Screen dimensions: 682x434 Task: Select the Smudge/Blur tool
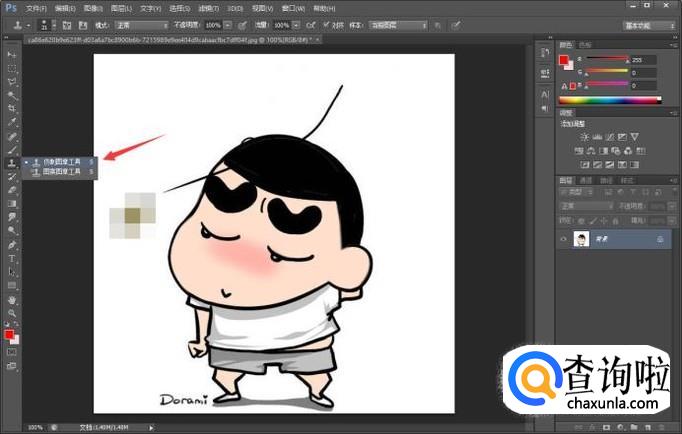12,217
